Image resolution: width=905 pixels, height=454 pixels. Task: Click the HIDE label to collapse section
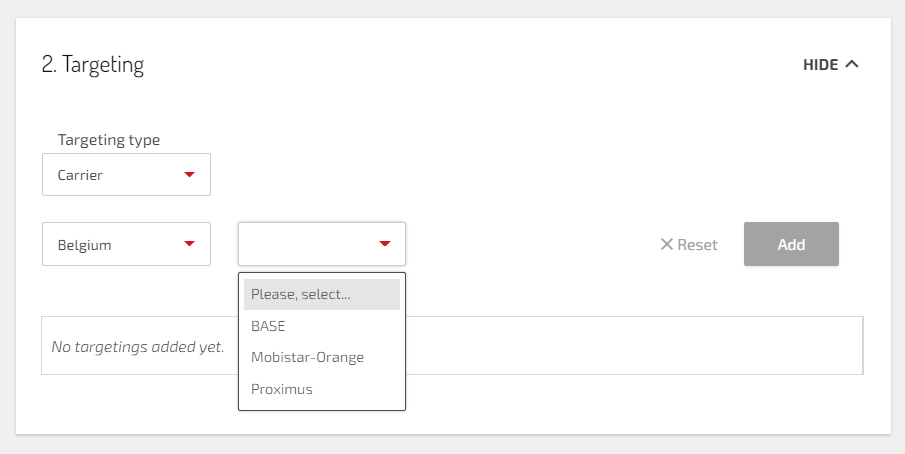tap(820, 64)
